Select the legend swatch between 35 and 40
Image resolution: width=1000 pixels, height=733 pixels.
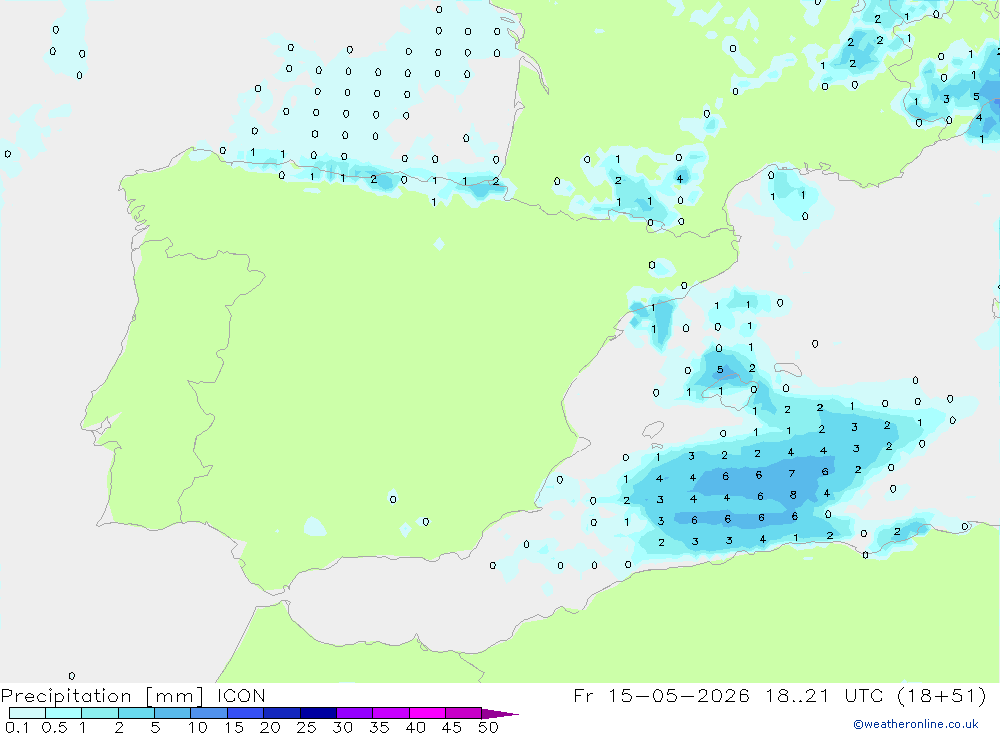tap(391, 713)
